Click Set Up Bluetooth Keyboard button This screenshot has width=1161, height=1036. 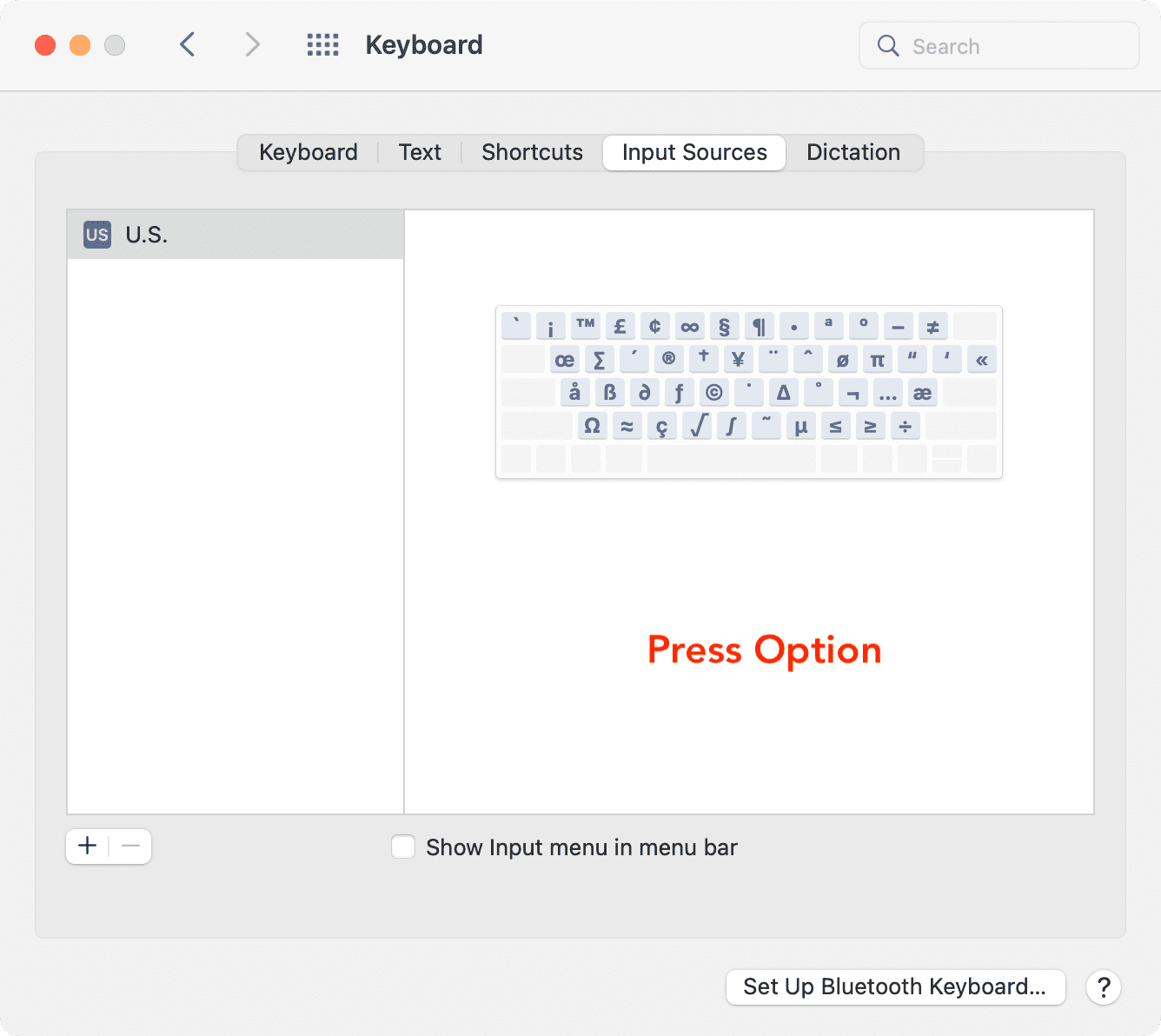894,986
